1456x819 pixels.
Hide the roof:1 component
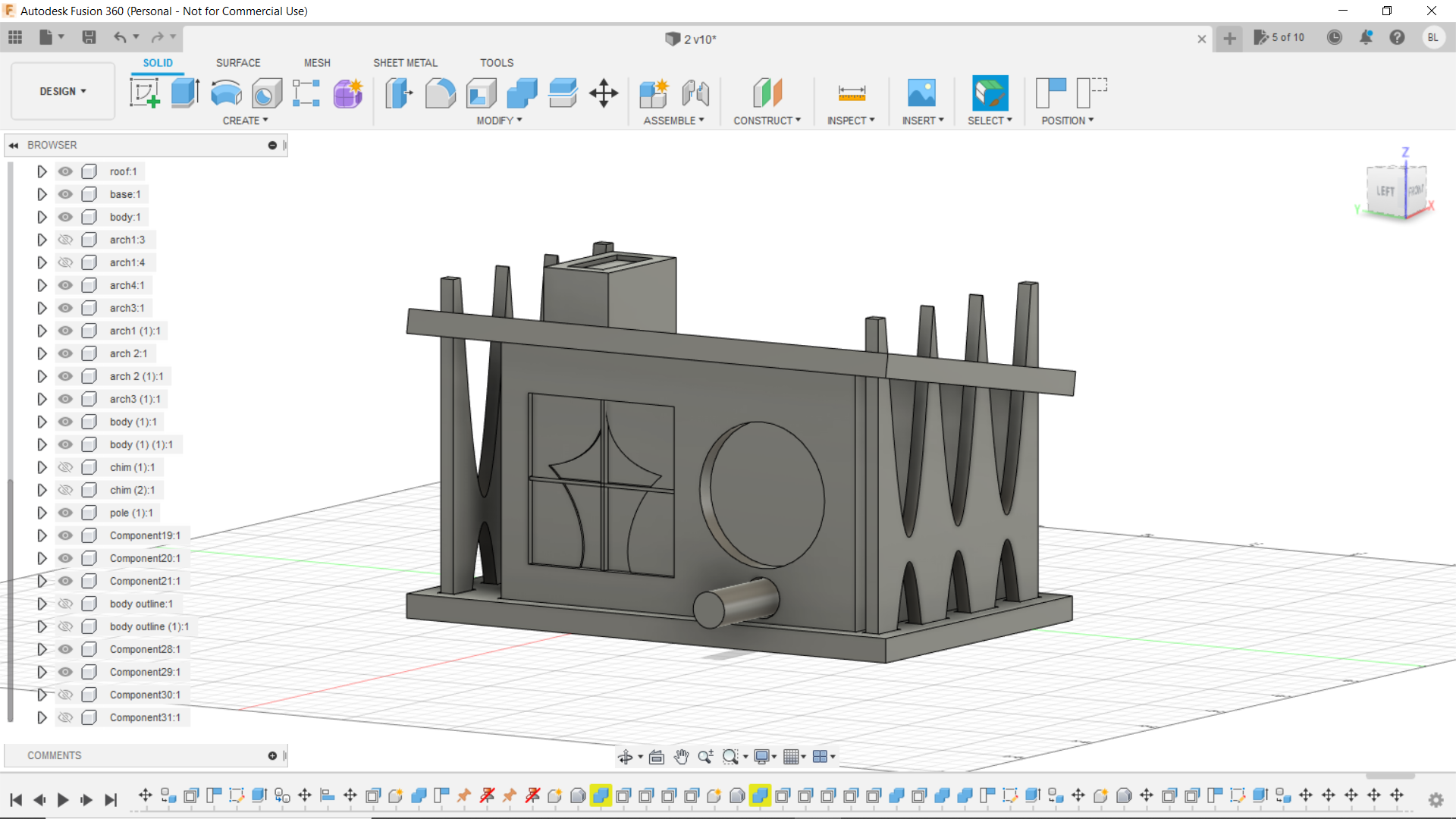pos(66,171)
